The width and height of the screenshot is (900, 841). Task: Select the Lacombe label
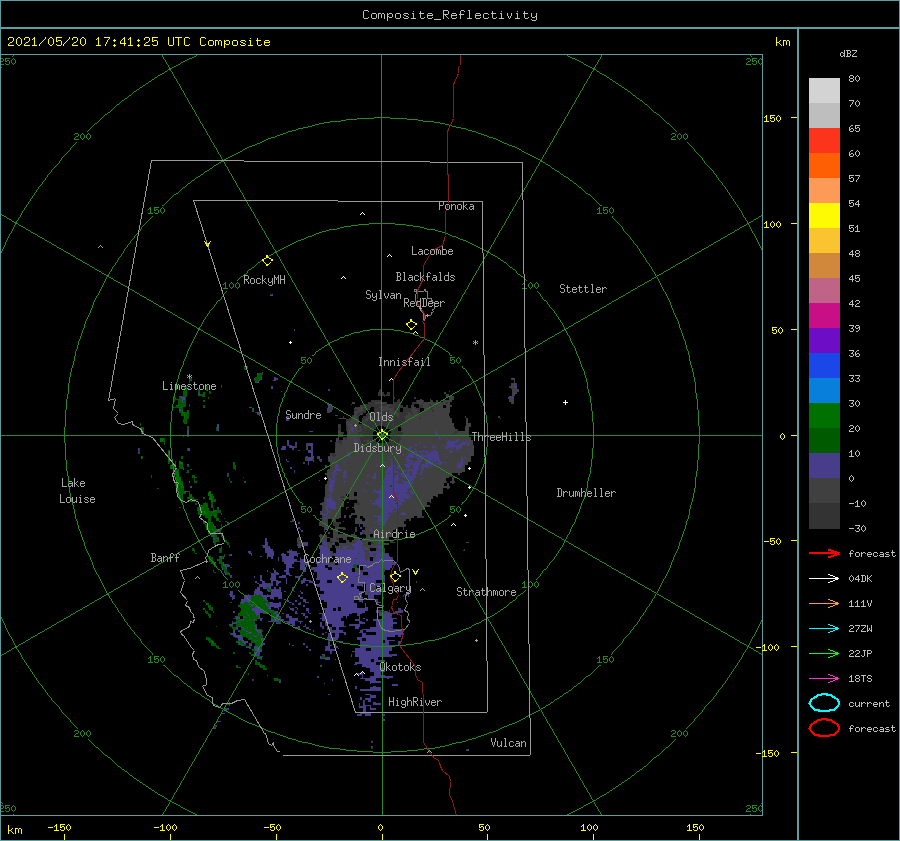click(x=432, y=251)
